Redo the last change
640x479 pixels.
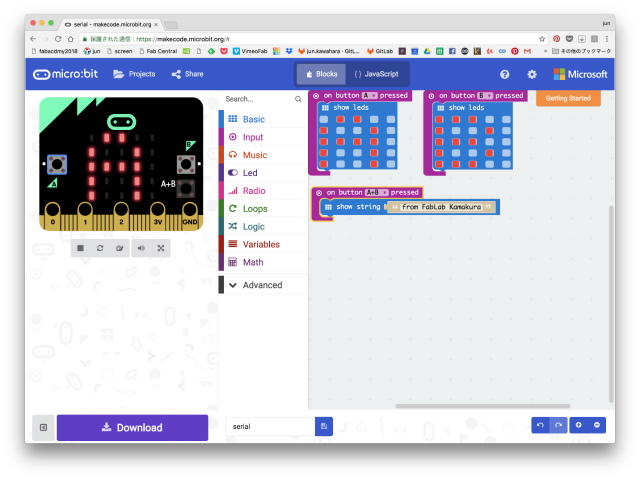[558, 425]
